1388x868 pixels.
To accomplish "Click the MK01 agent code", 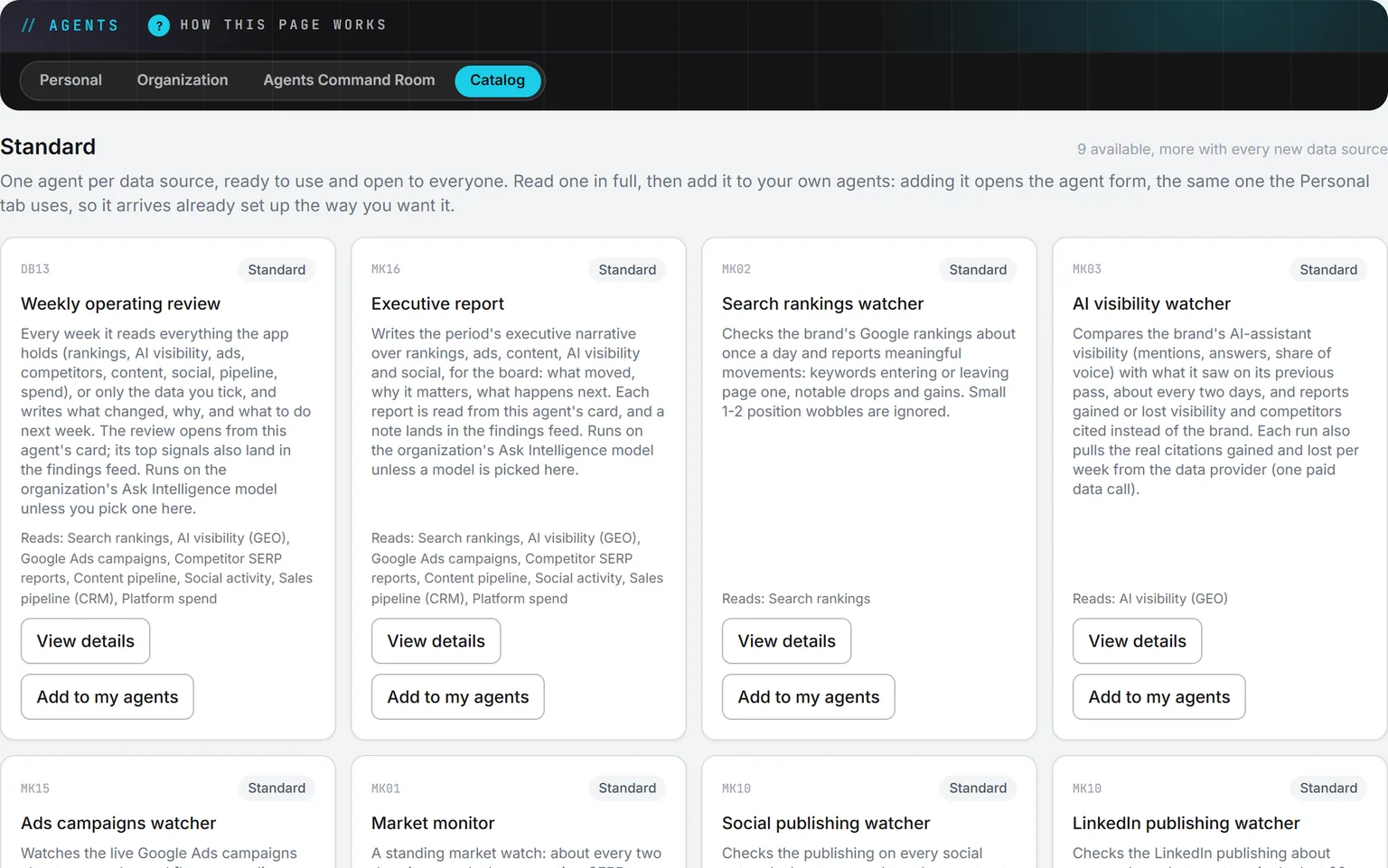I will [x=386, y=789].
